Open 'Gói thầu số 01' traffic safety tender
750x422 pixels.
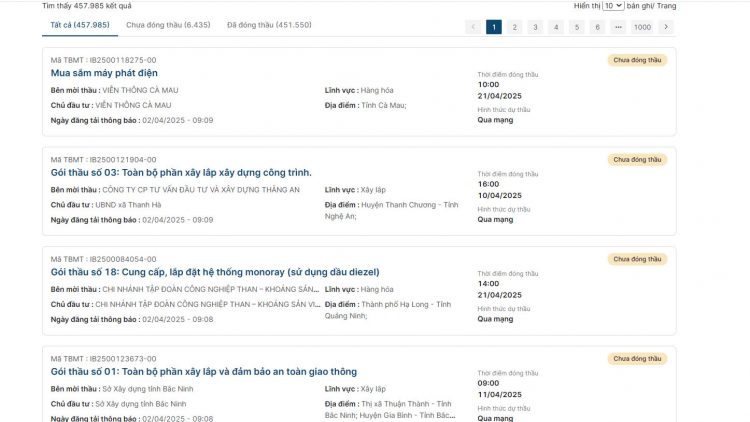click(204, 371)
